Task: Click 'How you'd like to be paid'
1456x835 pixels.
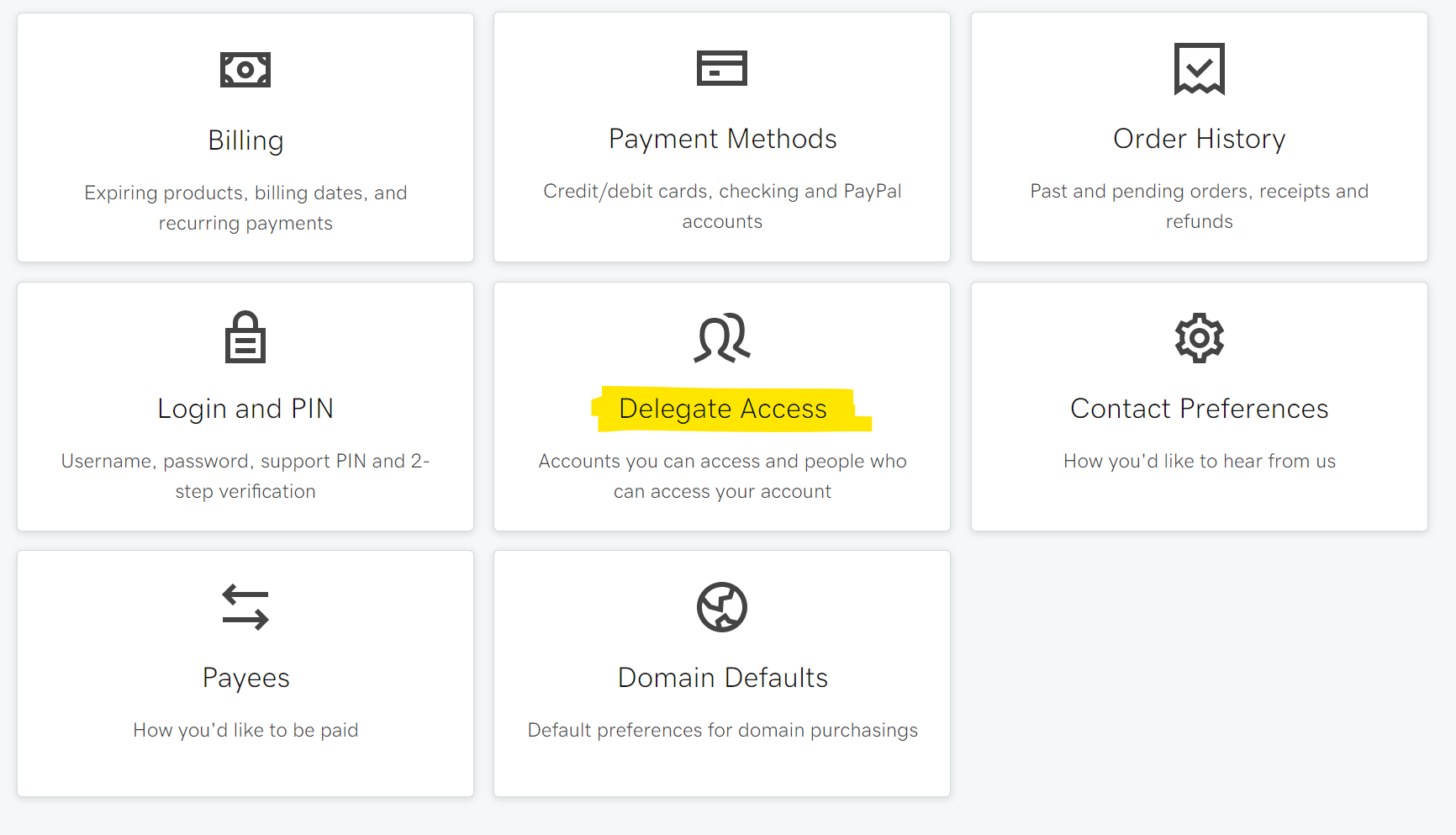Action: point(245,730)
